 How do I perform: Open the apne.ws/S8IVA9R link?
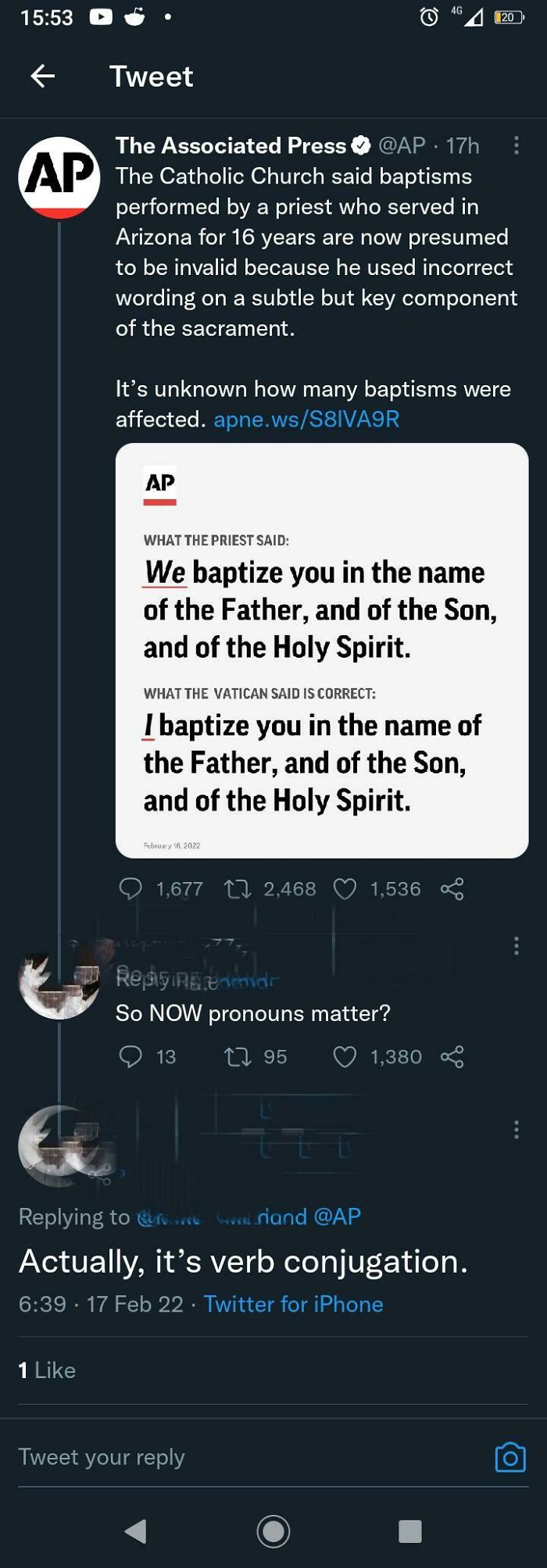(x=306, y=420)
